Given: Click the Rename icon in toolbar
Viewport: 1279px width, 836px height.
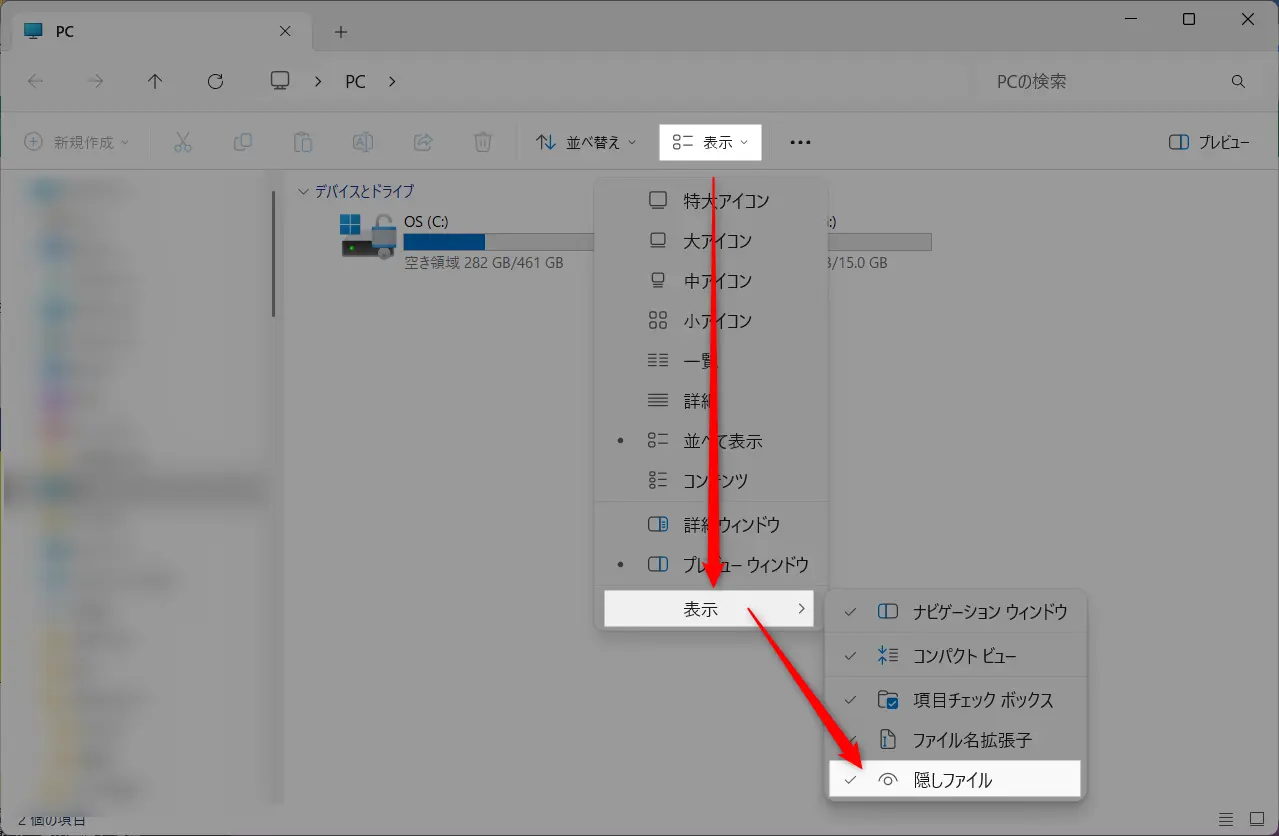Looking at the screenshot, I should [363, 142].
